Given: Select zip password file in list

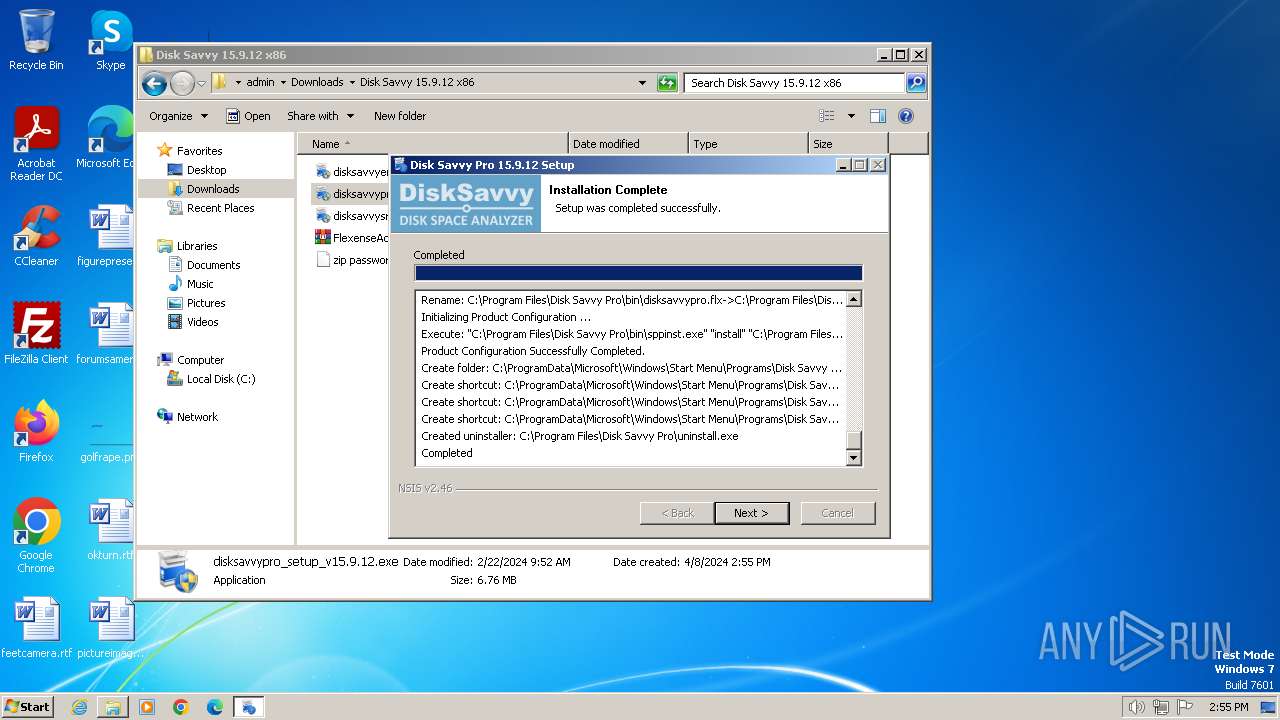Looking at the screenshot, I should click(x=352, y=260).
